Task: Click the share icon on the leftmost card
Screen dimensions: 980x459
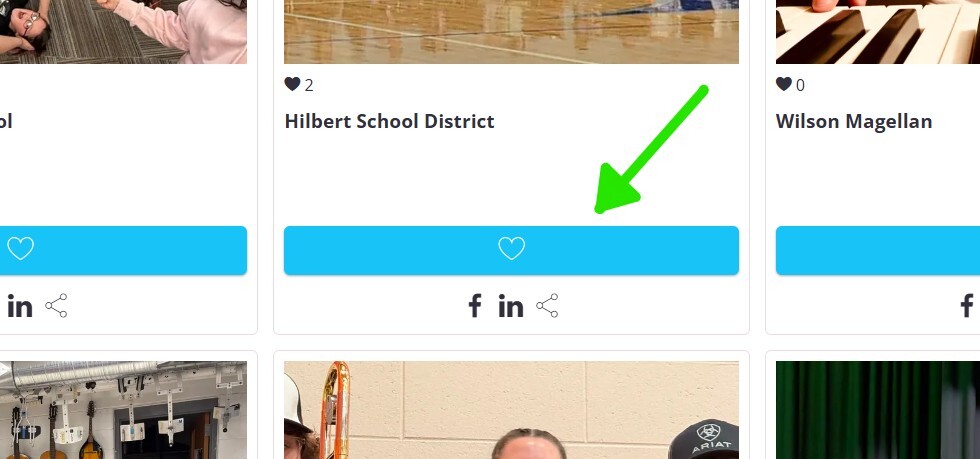Action: (56, 306)
